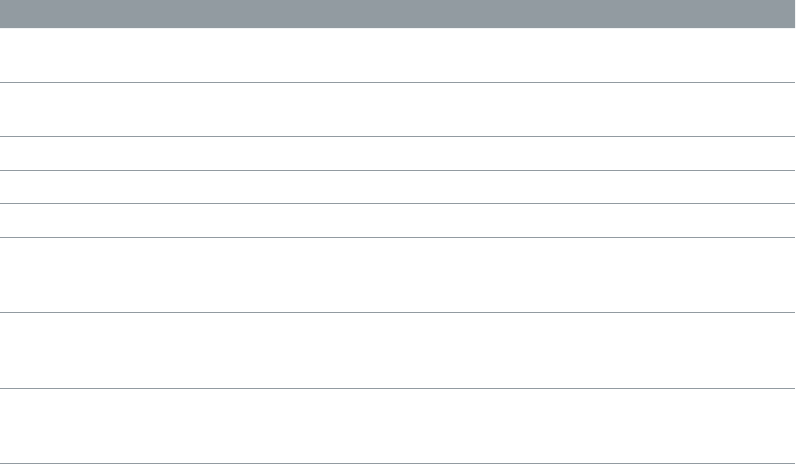Select the fourth narrow table row

[398, 187]
